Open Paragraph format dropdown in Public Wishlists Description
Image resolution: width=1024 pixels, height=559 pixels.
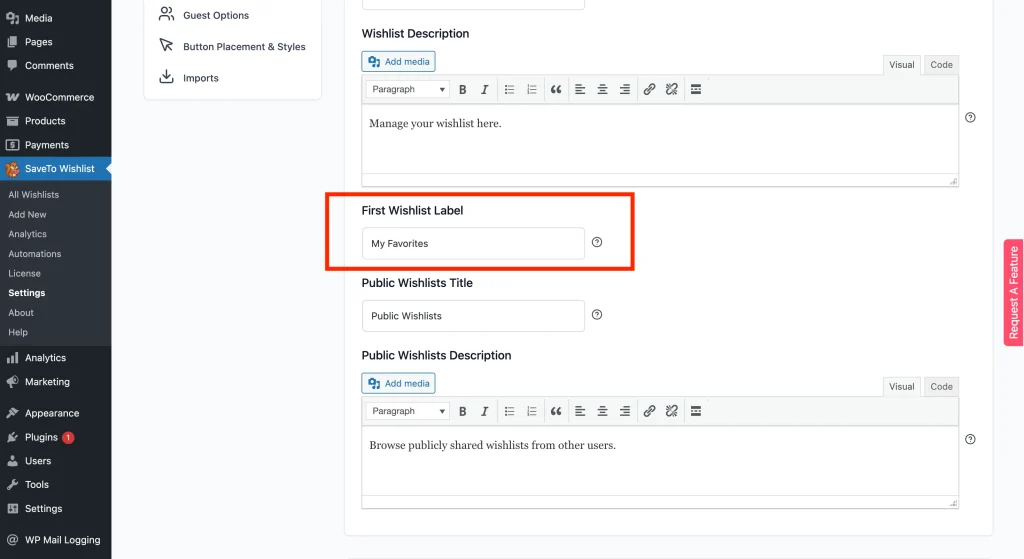408,411
